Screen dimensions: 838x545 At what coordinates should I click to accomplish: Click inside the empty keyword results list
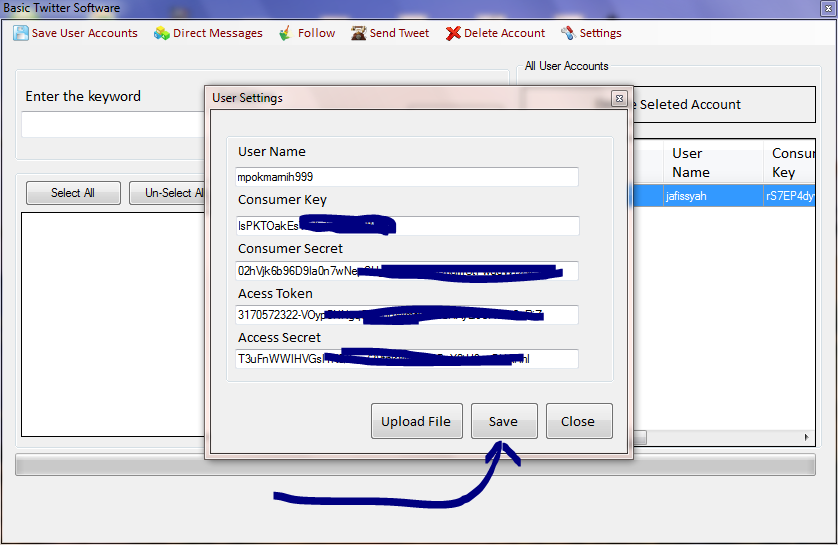[113, 324]
